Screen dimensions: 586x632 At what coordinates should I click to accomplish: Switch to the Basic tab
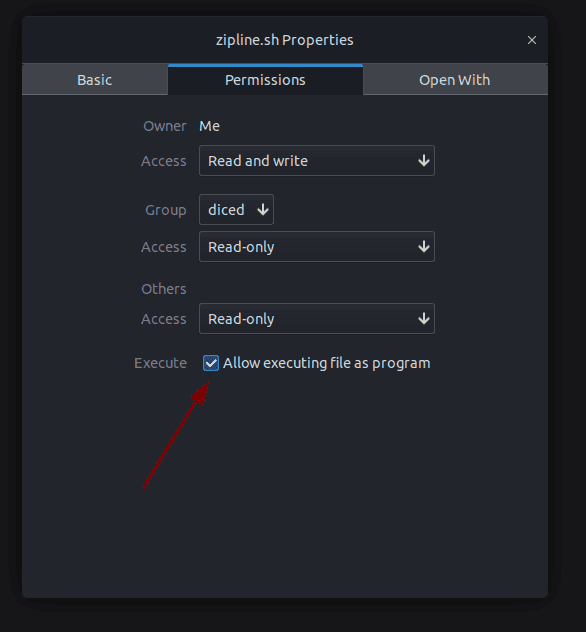(x=95, y=80)
